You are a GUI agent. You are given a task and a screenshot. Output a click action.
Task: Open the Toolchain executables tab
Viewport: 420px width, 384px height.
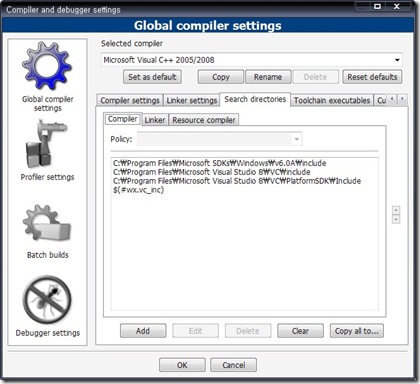(x=332, y=100)
